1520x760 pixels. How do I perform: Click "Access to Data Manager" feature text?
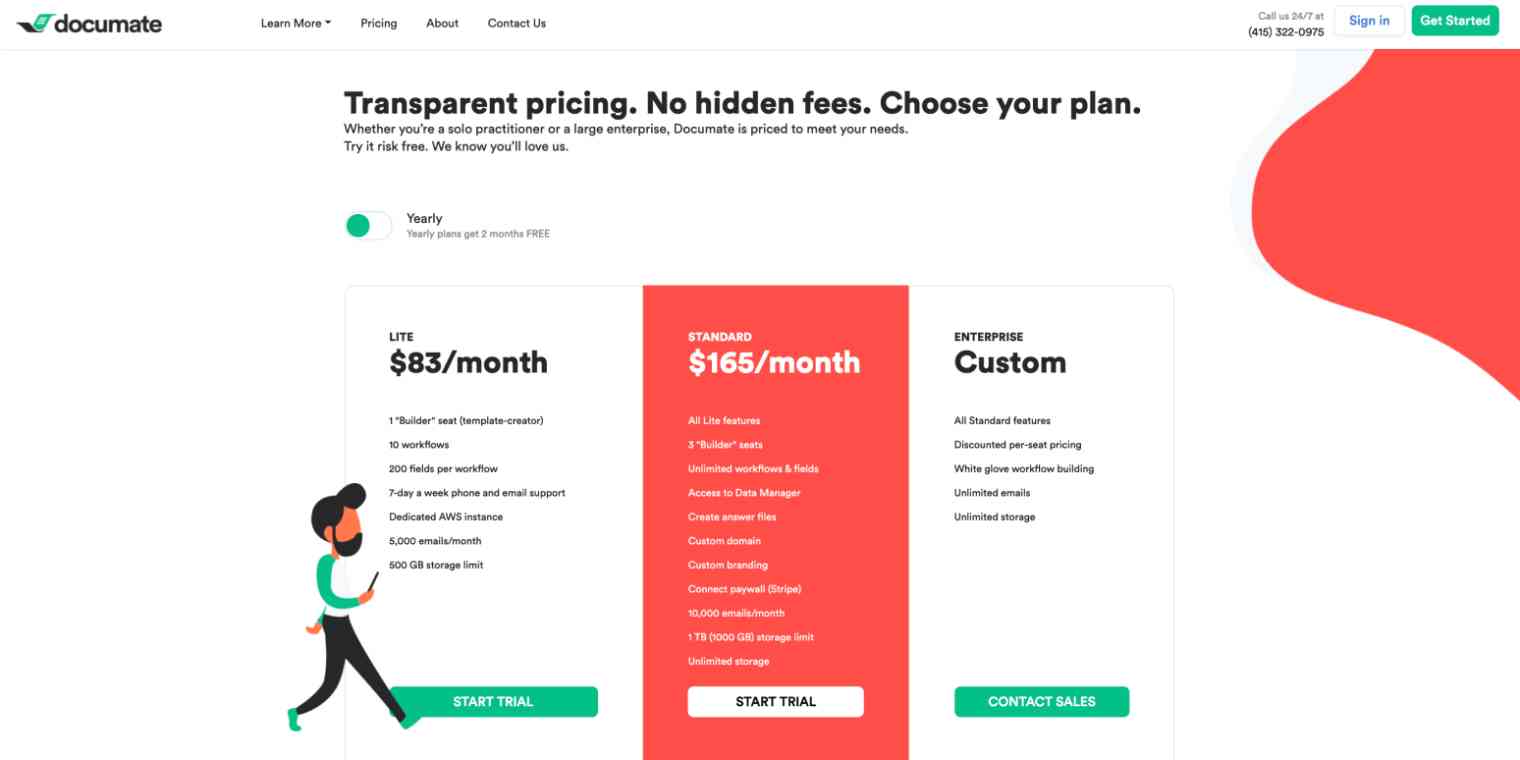click(x=743, y=493)
